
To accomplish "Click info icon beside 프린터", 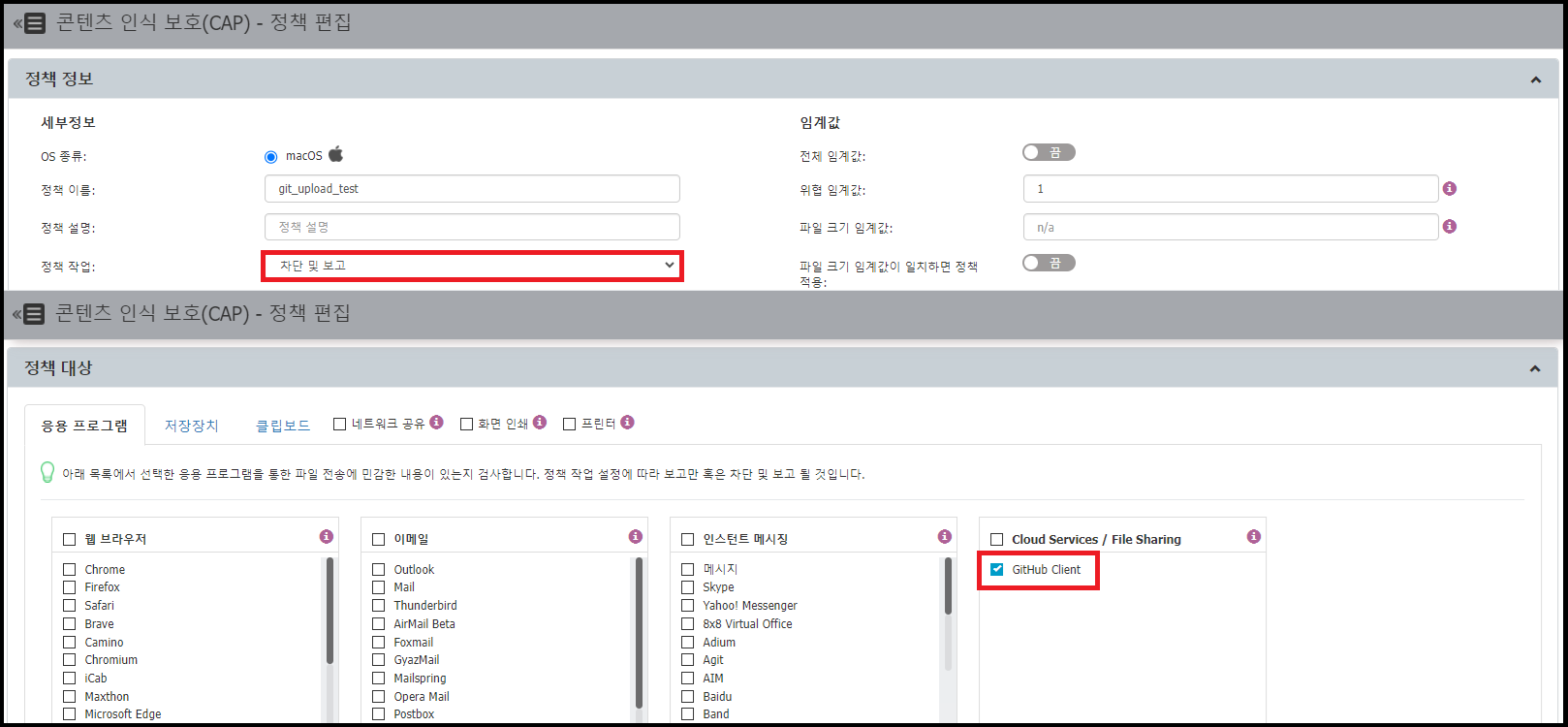I will pos(627,423).
